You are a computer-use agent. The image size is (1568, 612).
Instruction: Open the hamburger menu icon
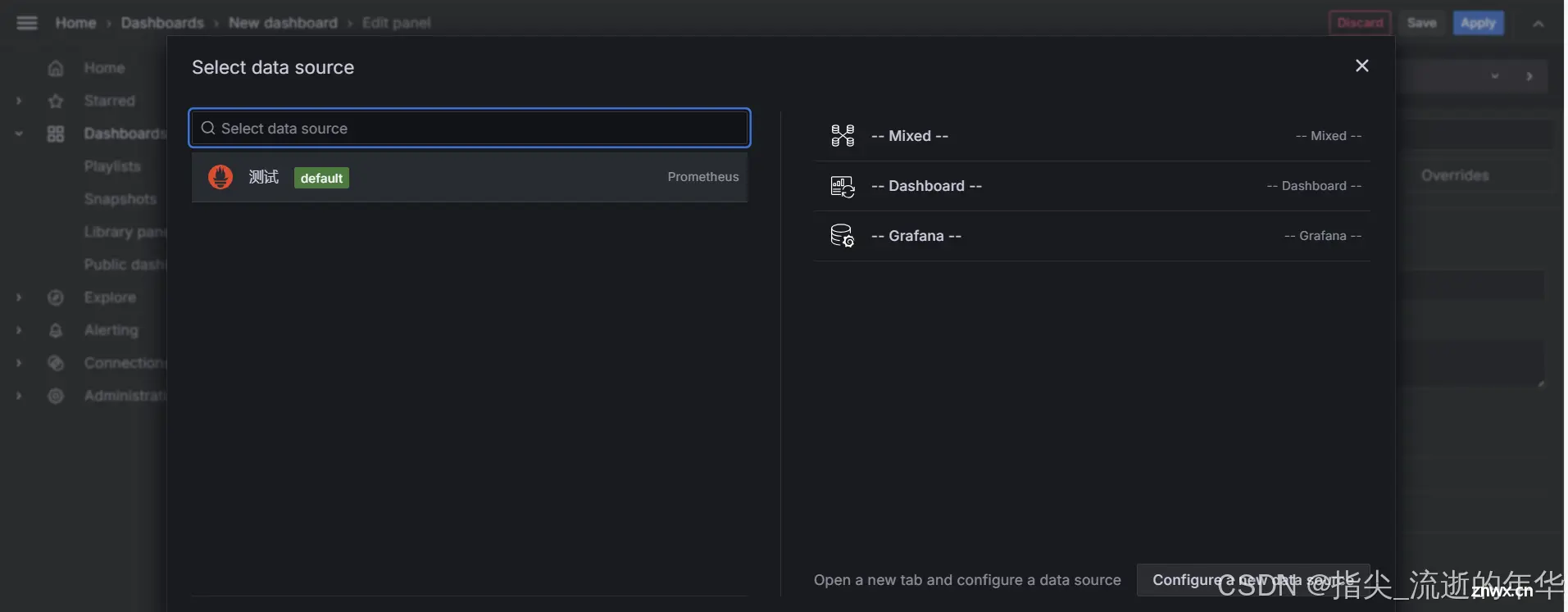[x=27, y=23]
